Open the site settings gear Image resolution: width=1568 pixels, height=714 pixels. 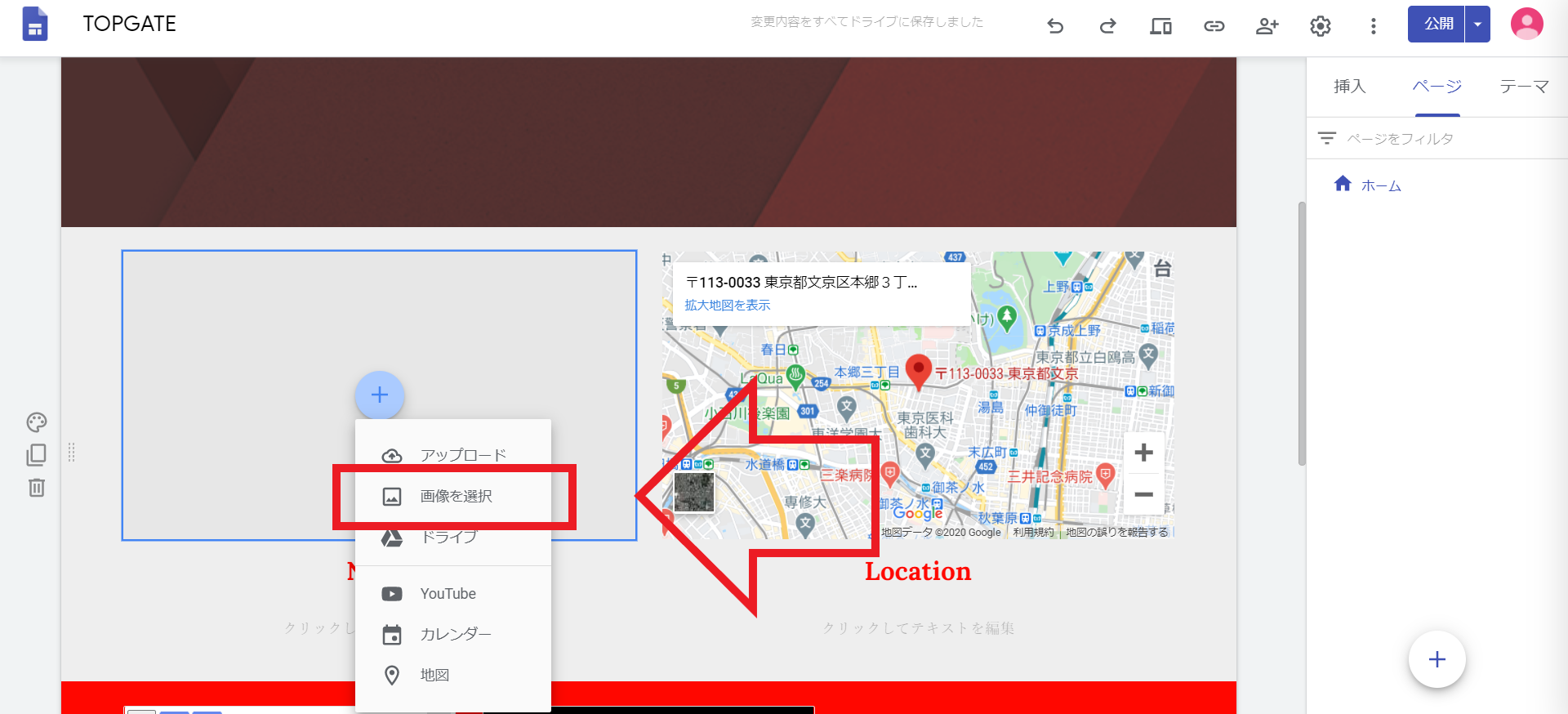click(1320, 26)
